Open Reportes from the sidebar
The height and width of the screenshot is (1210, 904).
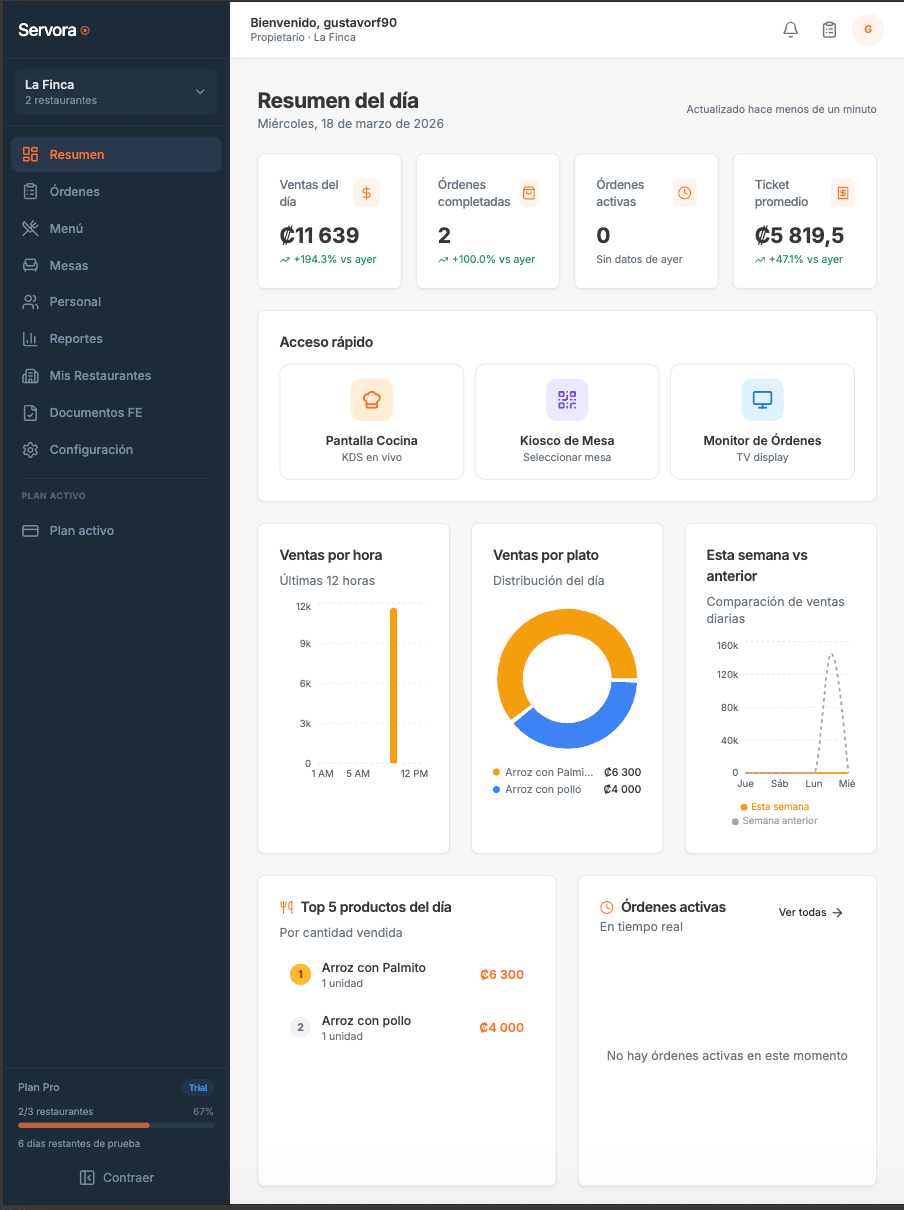(76, 339)
